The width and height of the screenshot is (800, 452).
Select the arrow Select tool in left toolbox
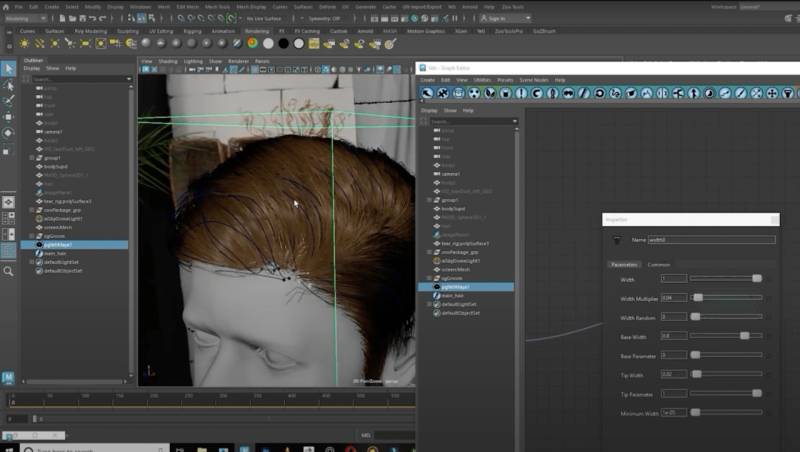[x=8, y=68]
